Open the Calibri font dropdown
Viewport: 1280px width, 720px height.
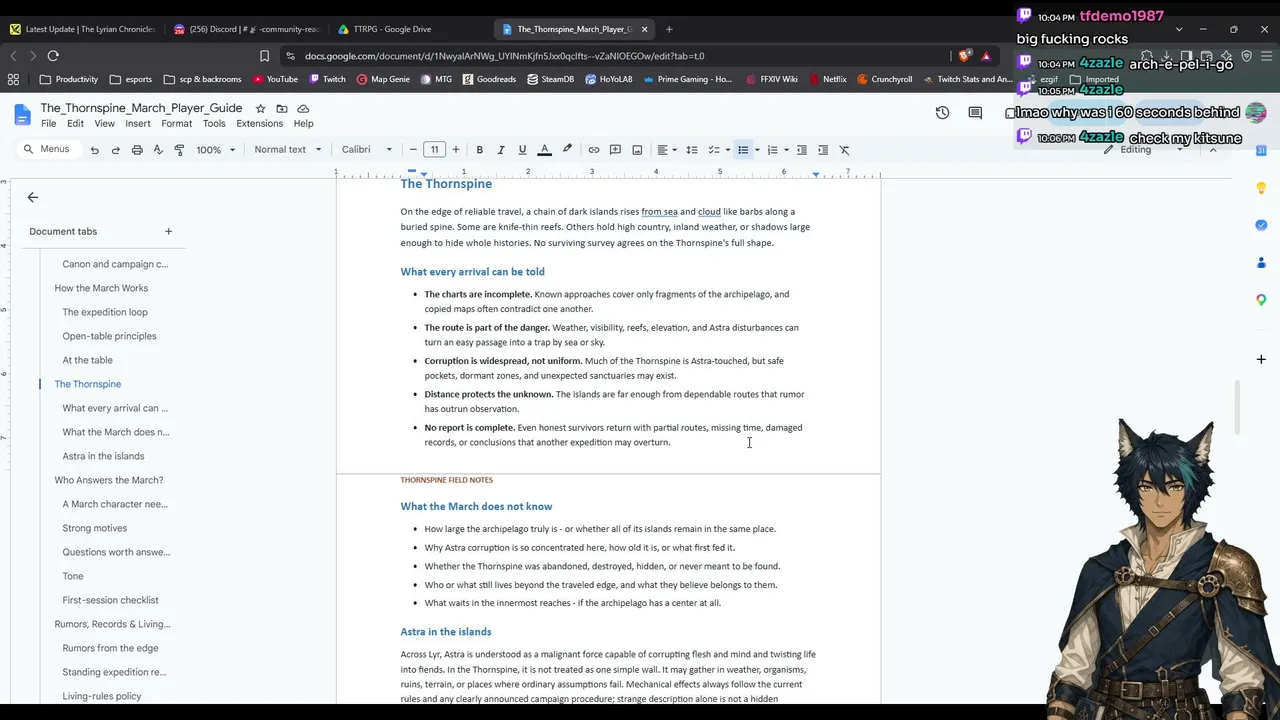[367, 150]
